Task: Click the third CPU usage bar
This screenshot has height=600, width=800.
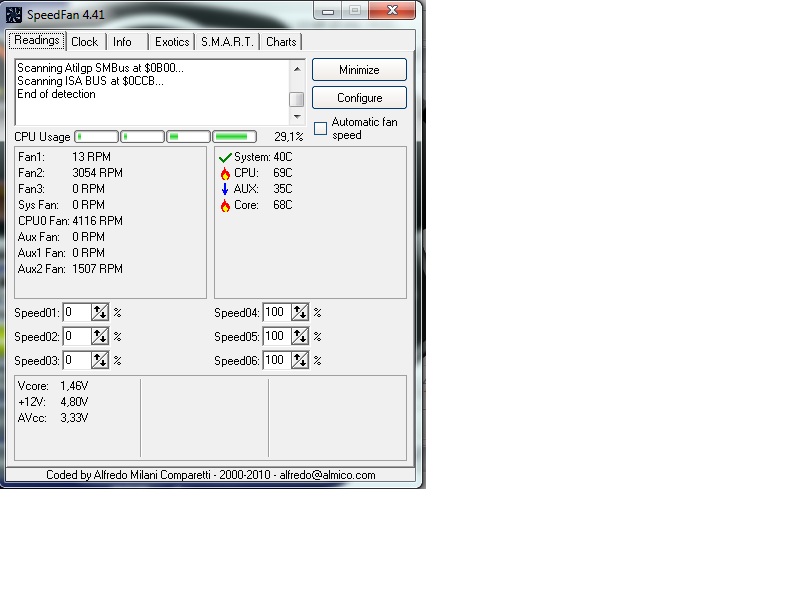Action: [x=188, y=137]
